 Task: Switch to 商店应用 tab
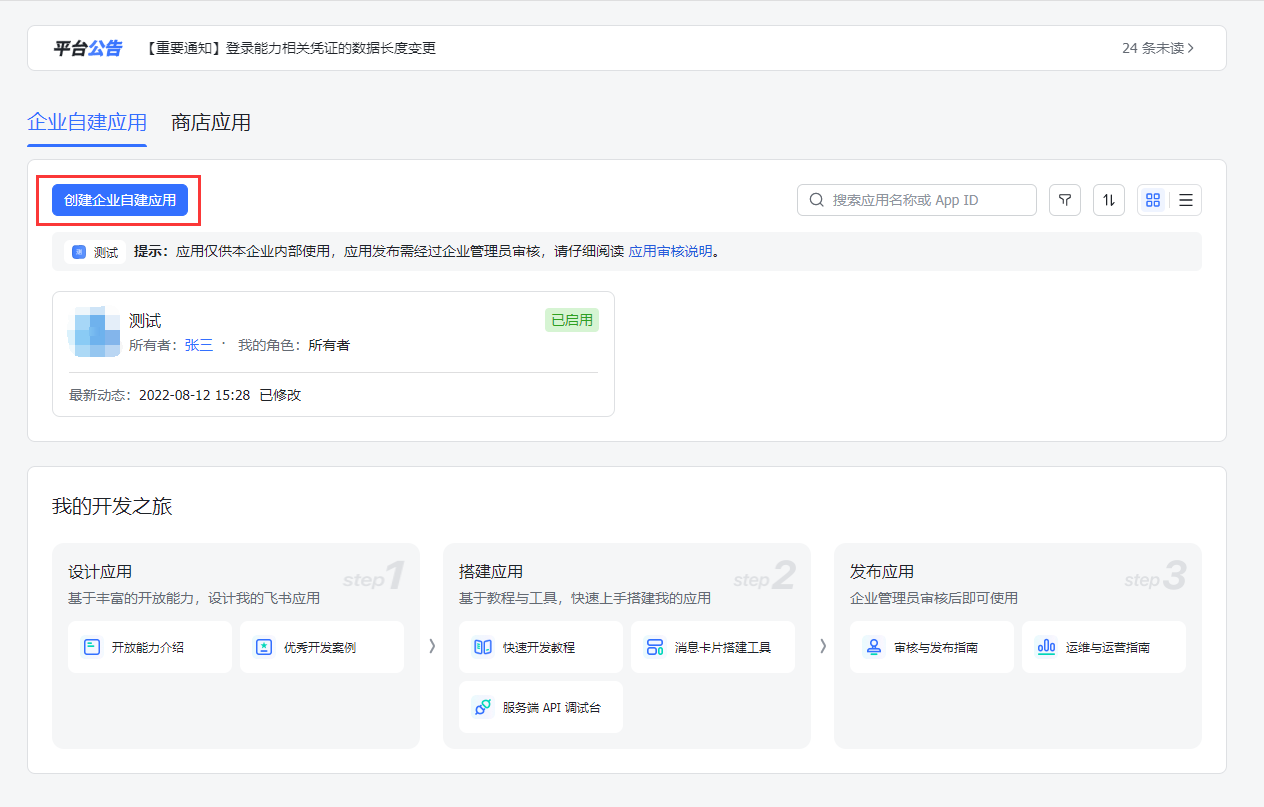click(x=211, y=123)
